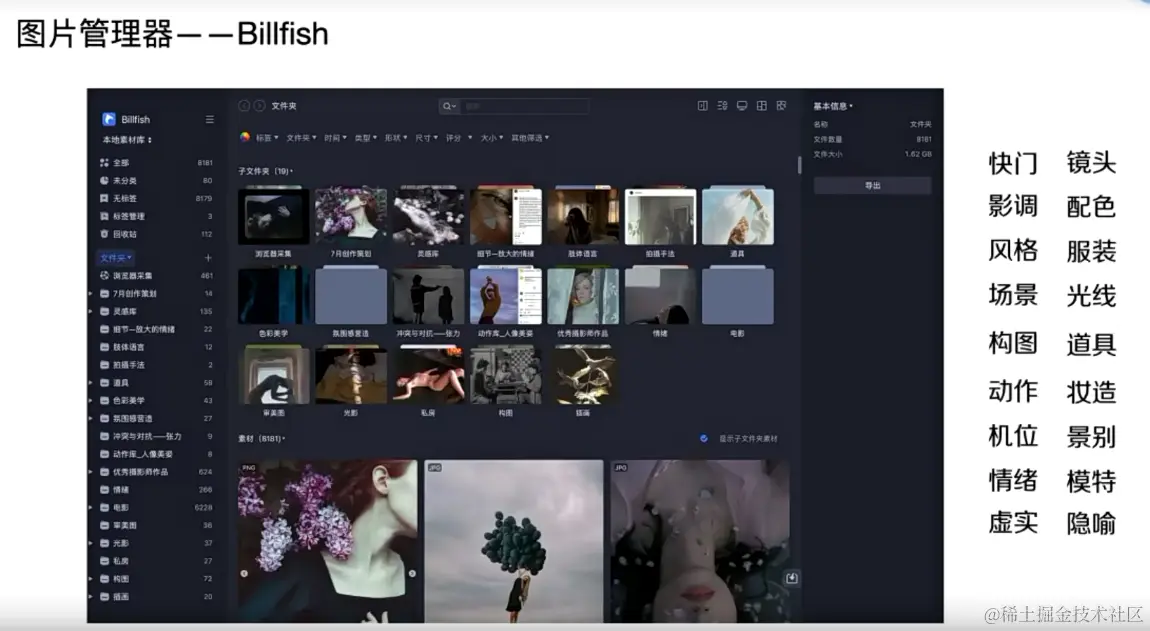Click the PNG badge on first image
Viewport: 1150px width, 631px height.
(249, 467)
